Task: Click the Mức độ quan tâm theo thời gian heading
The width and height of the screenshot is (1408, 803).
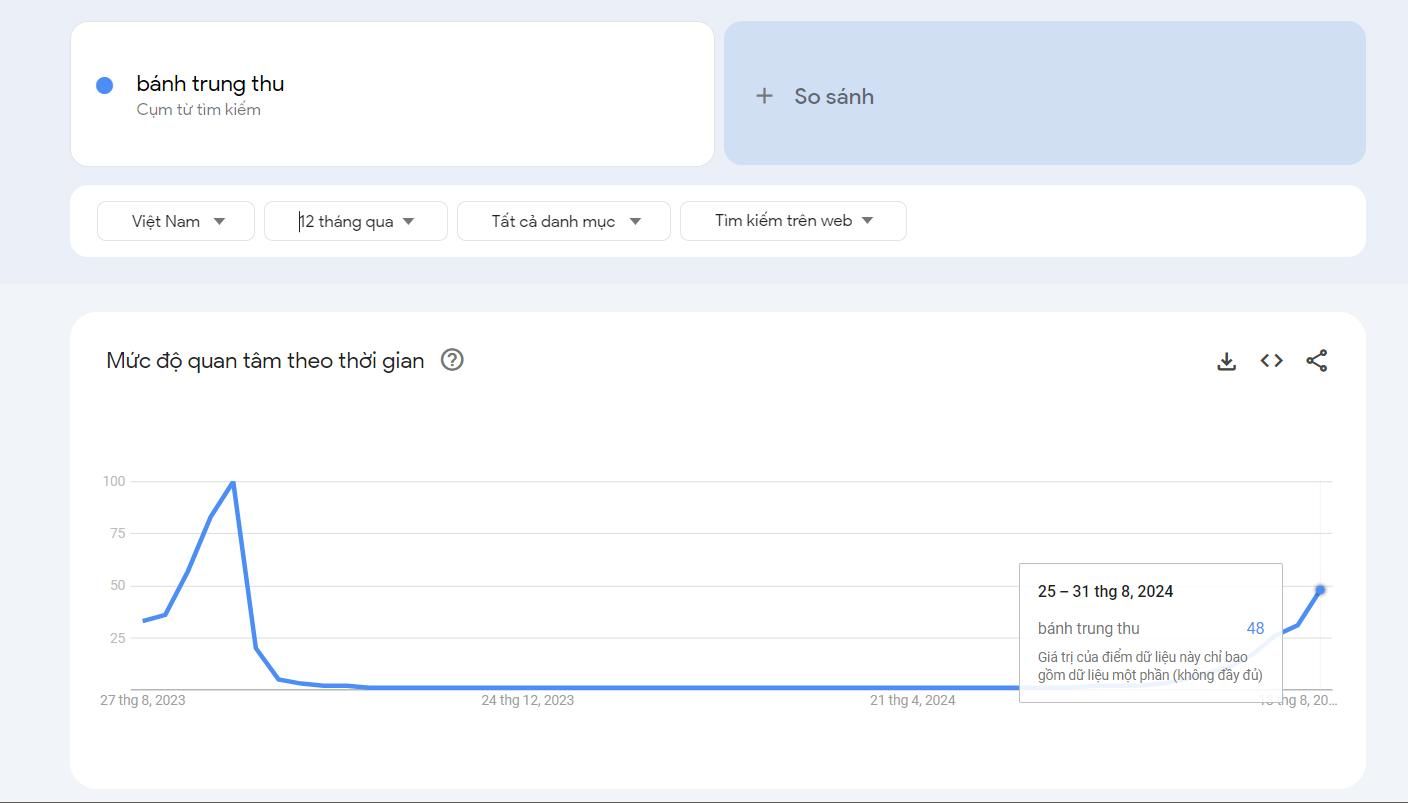Action: 265,360
